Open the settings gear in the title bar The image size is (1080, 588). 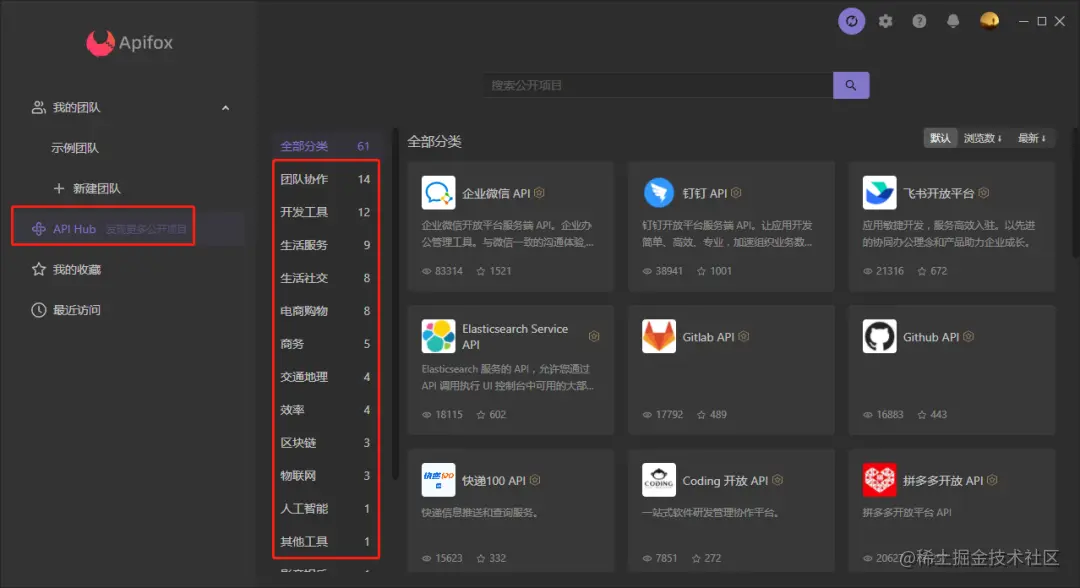[885, 20]
